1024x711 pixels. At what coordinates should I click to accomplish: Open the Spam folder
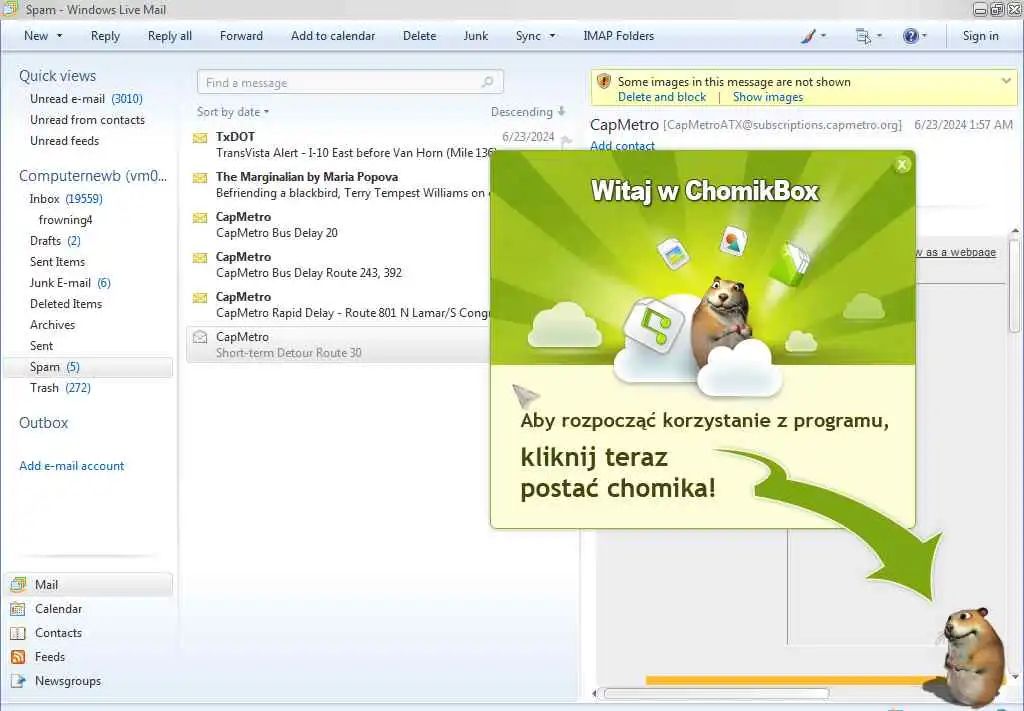(x=89, y=367)
